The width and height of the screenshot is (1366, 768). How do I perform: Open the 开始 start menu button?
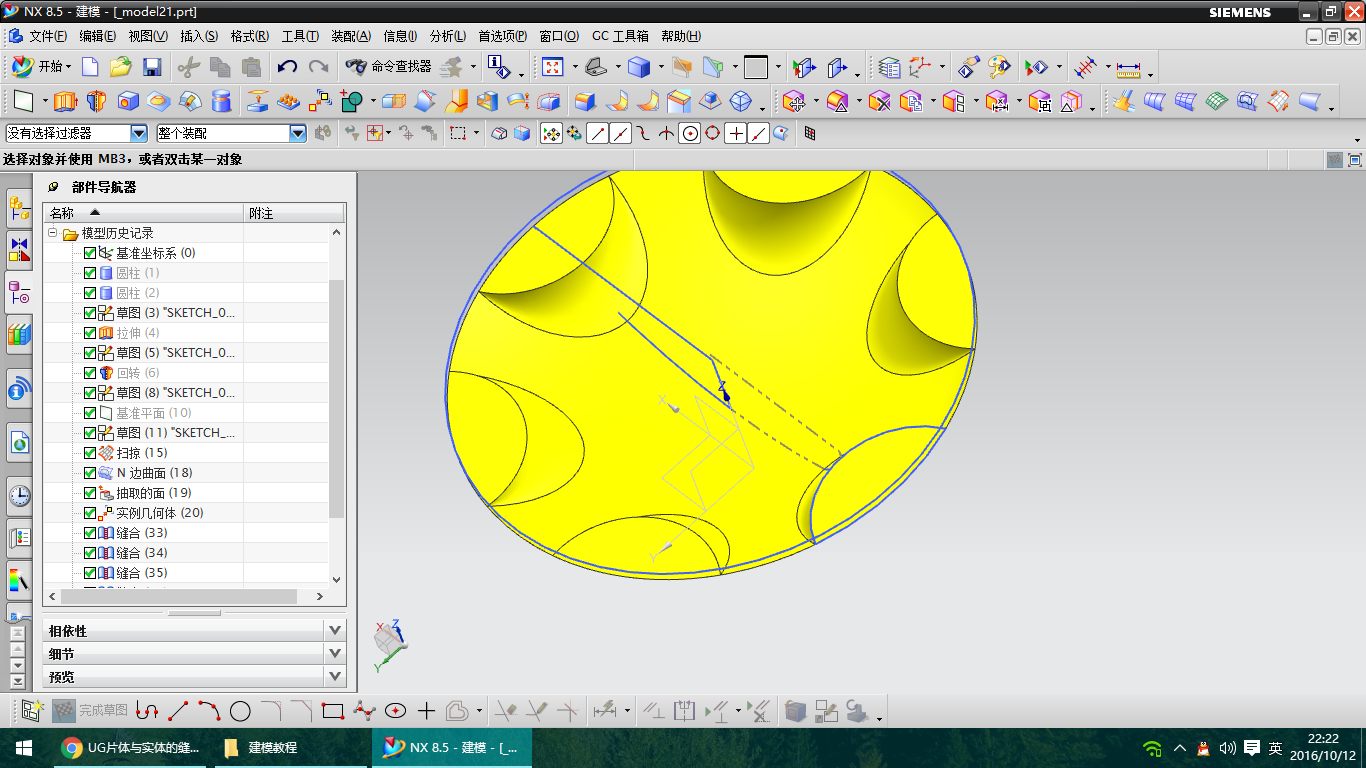41,66
